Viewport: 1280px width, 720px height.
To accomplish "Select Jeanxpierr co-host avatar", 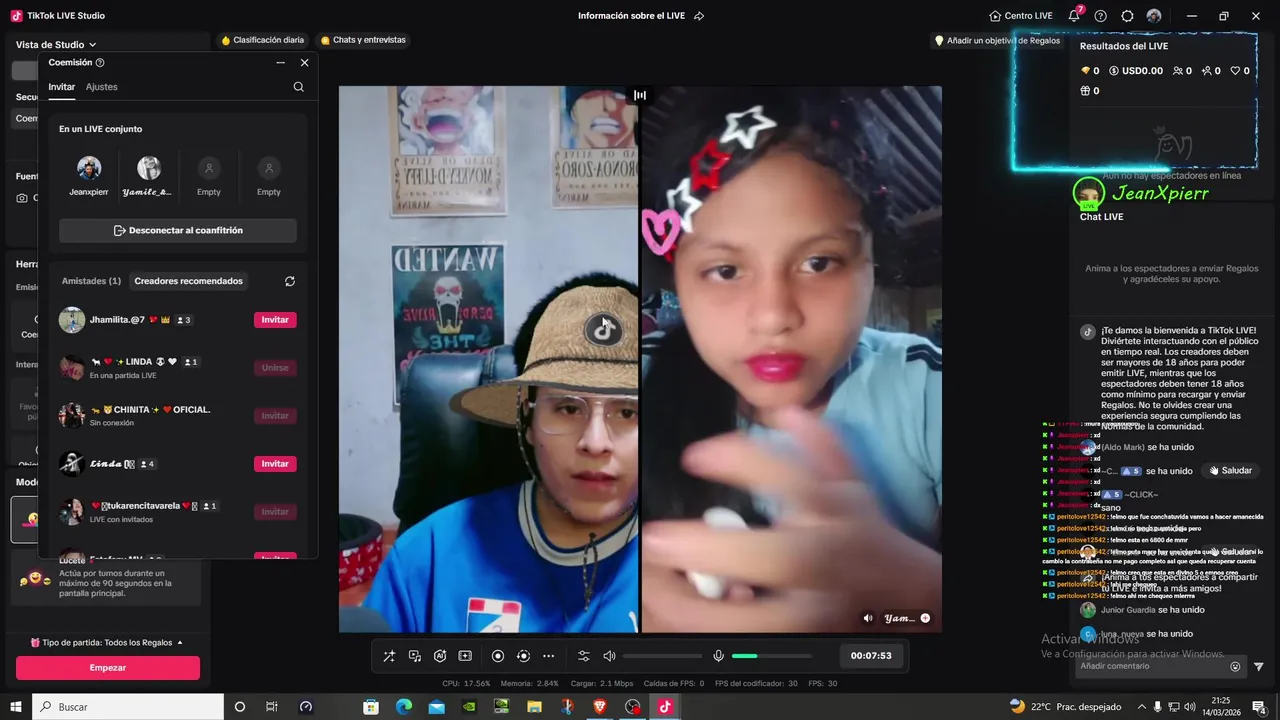I will point(89,168).
